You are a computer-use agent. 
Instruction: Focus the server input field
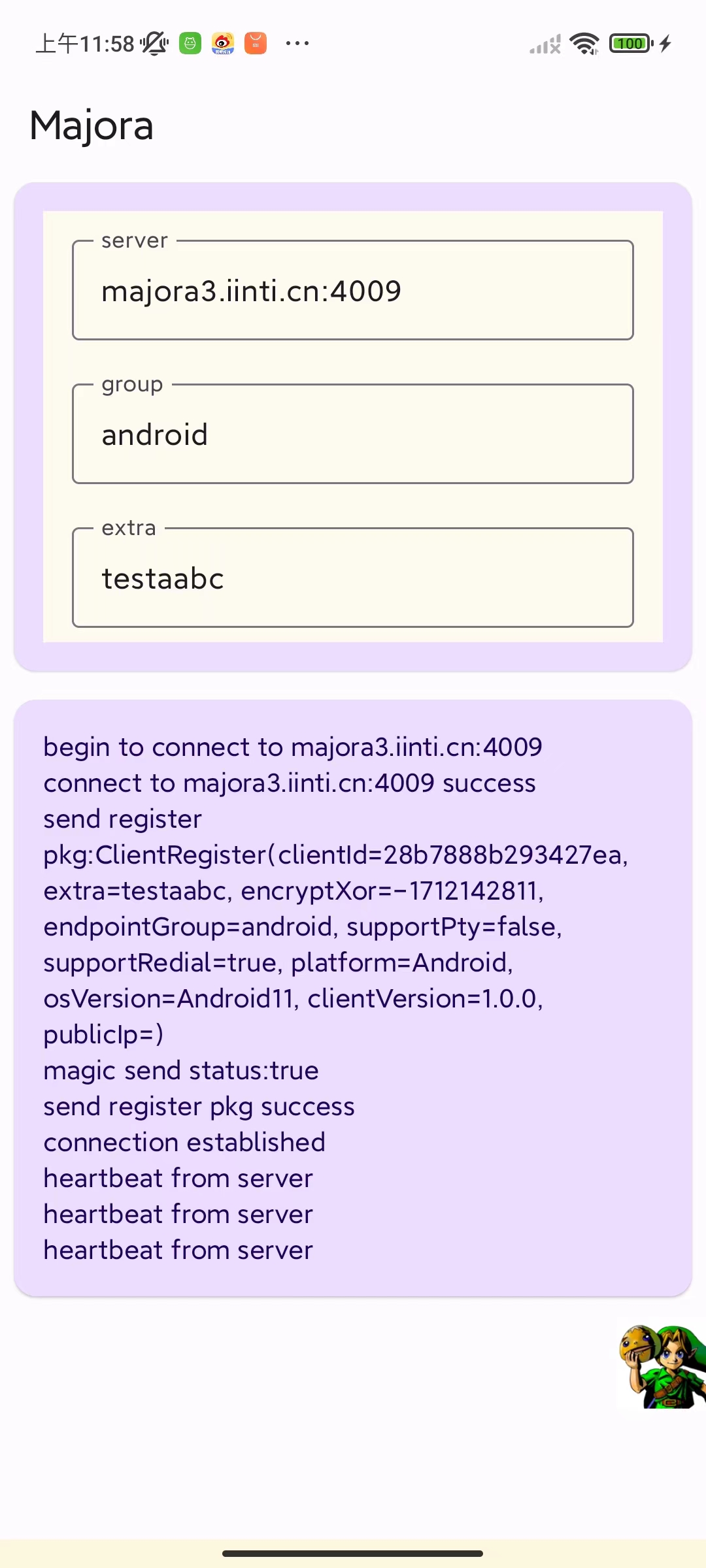coord(353,291)
